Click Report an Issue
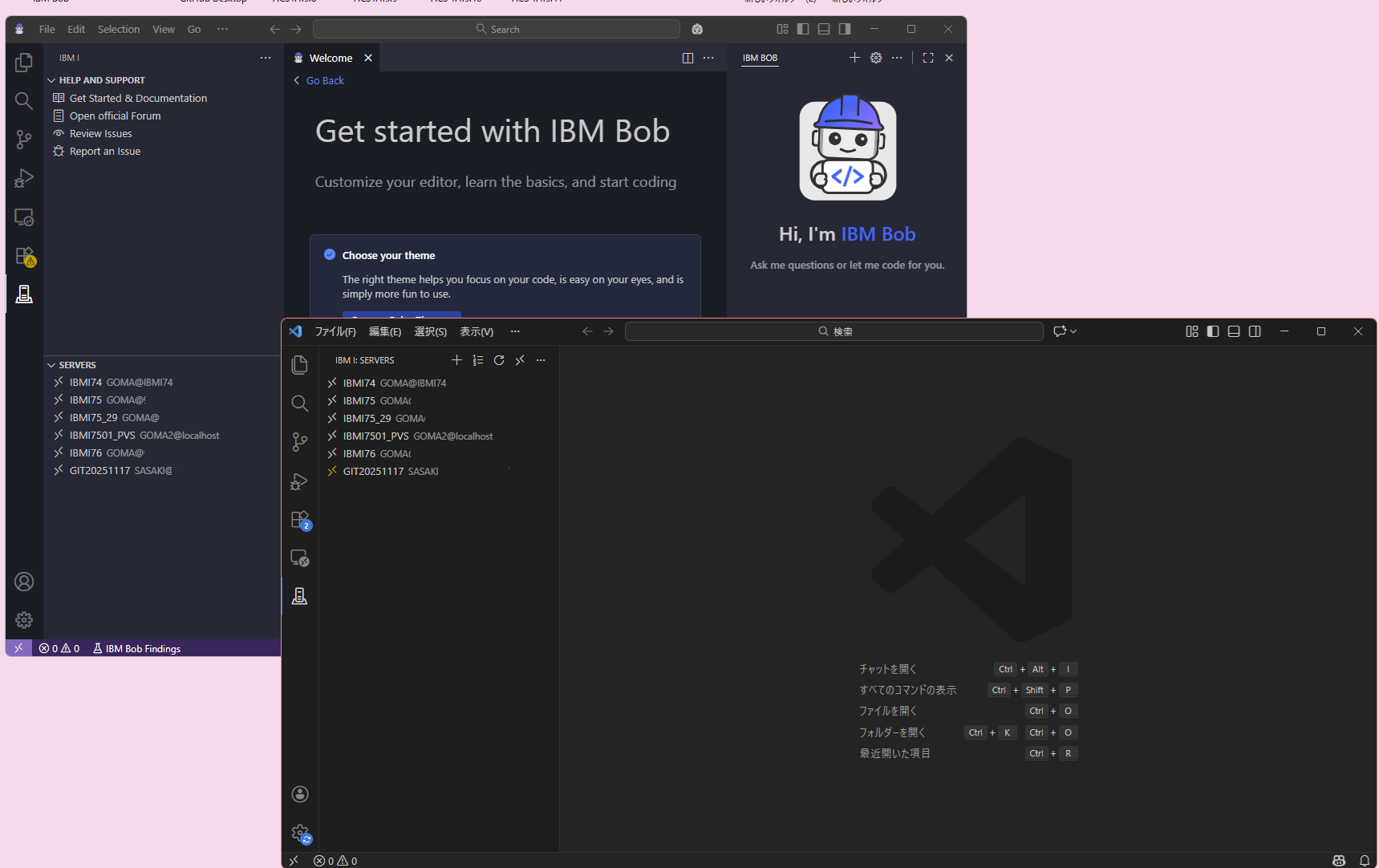 [105, 151]
